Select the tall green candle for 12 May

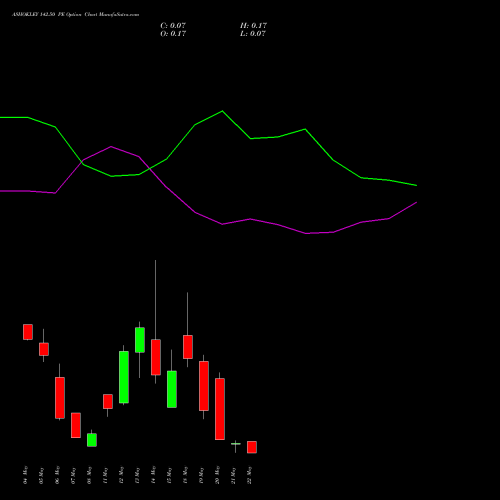click(x=124, y=377)
